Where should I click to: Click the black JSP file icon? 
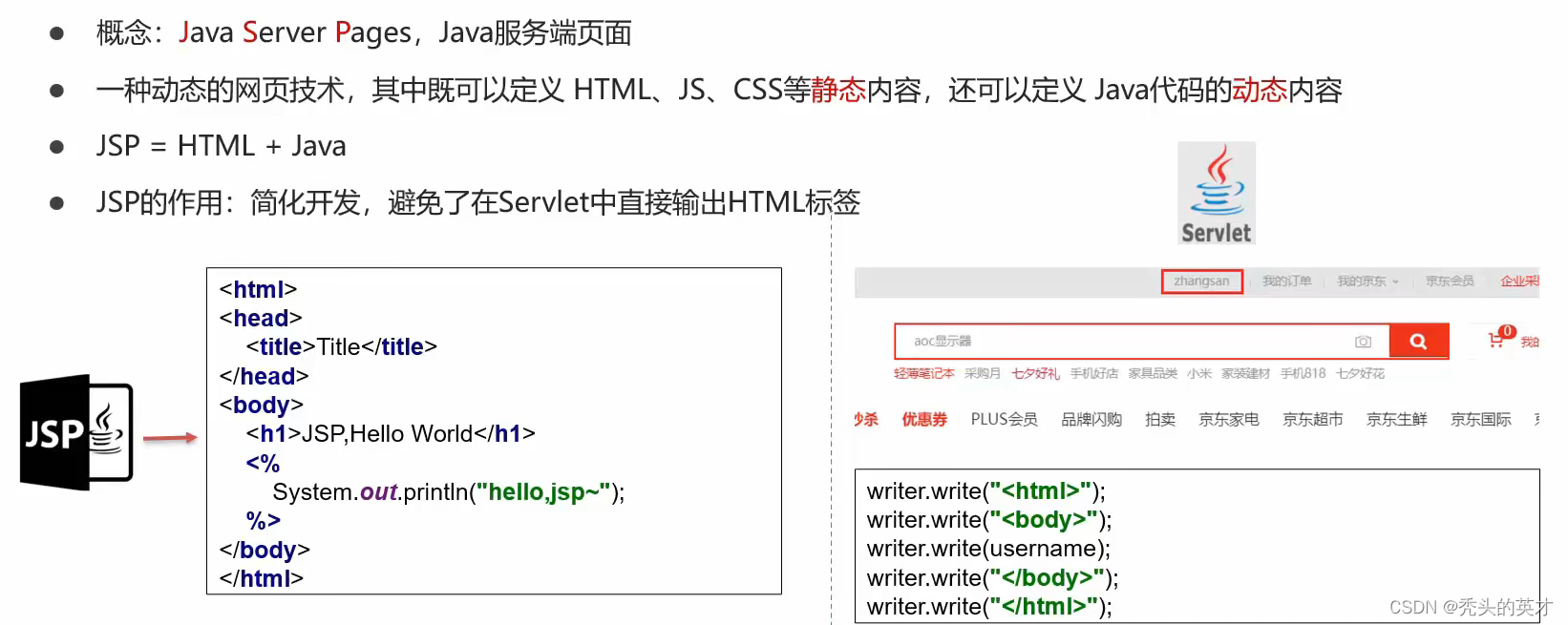[x=76, y=432]
